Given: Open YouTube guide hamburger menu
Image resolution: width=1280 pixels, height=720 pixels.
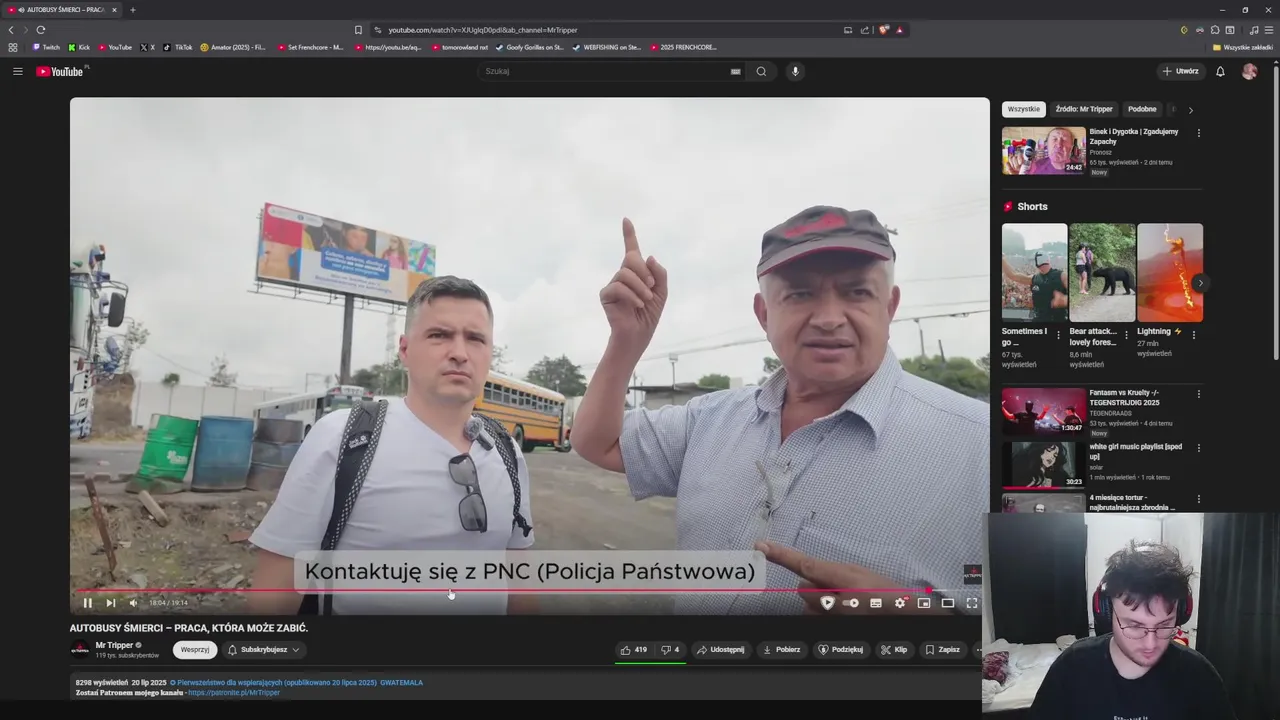Looking at the screenshot, I should point(18,71).
